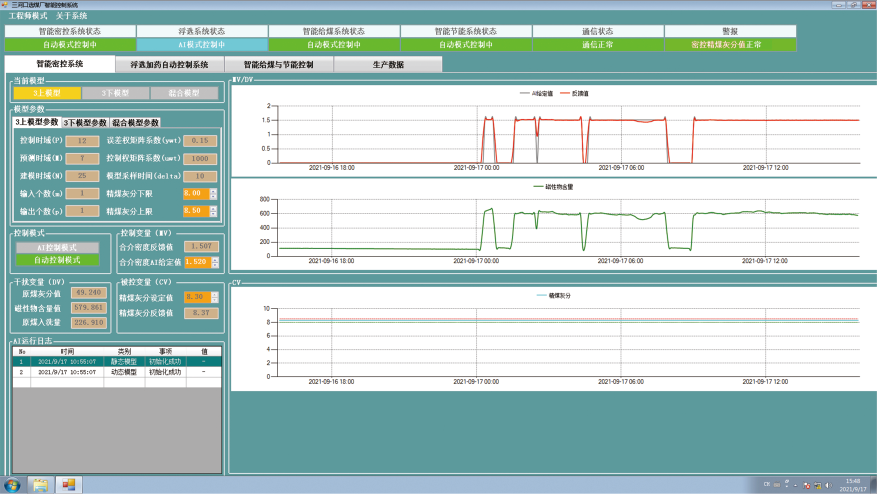Open File Explorer from the taskbar
Image resolution: width=877 pixels, height=494 pixels.
40,485
